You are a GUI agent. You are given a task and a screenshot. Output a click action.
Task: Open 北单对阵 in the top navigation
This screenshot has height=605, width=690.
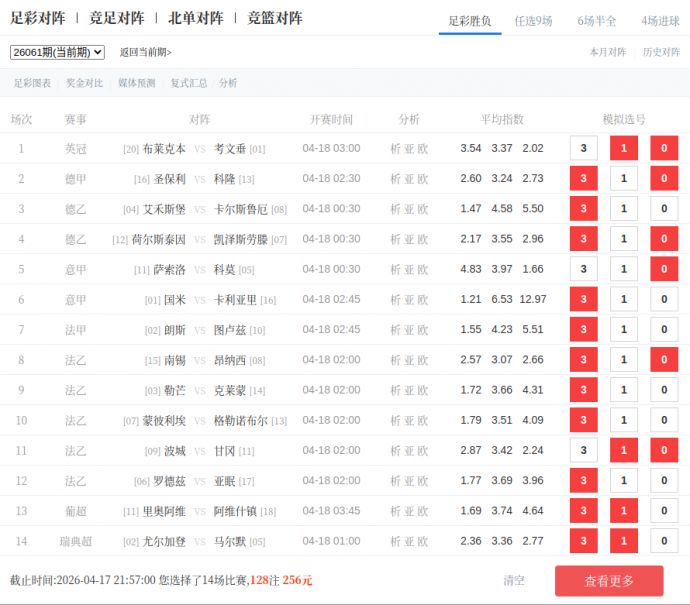pos(195,18)
